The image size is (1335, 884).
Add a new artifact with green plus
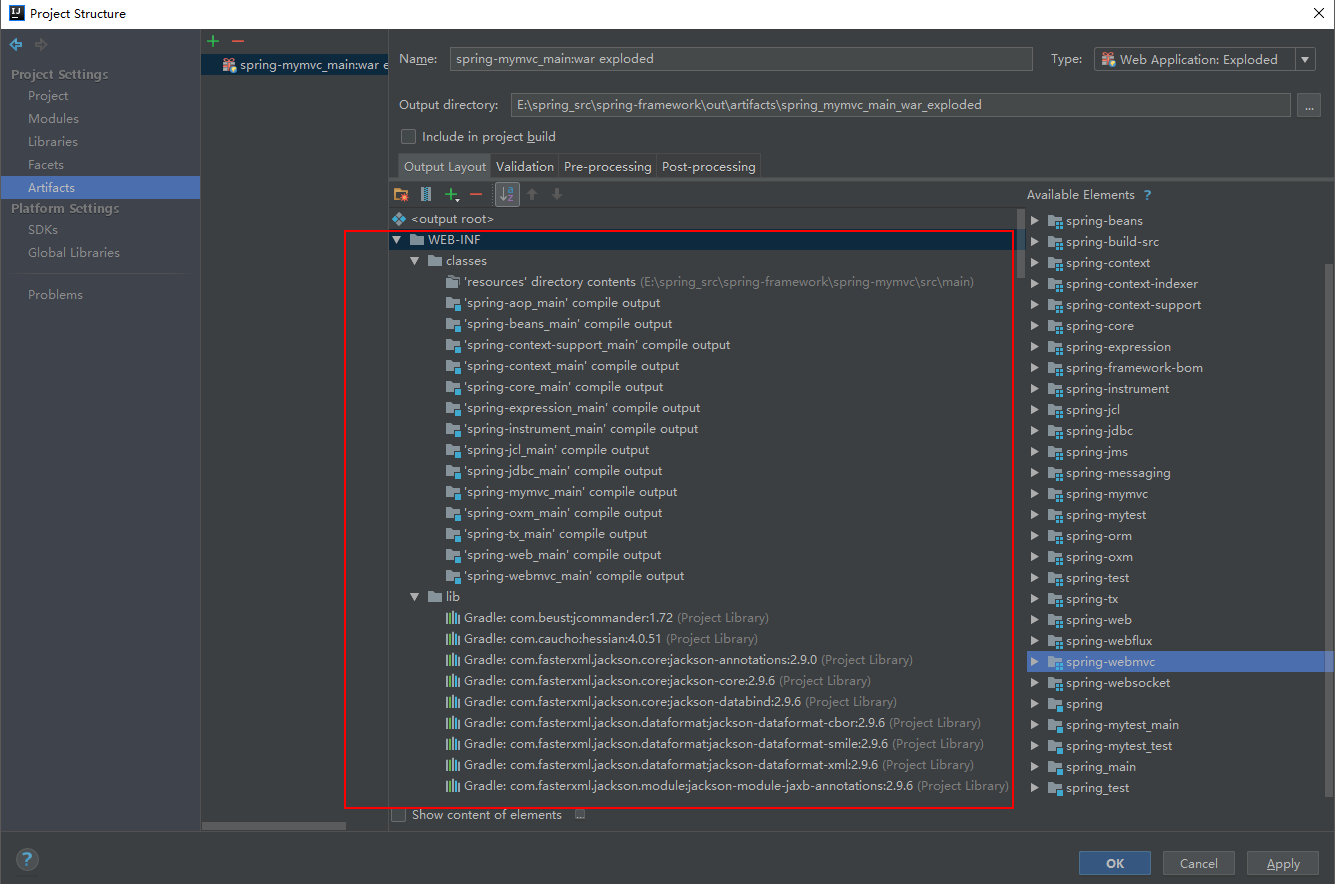(213, 41)
